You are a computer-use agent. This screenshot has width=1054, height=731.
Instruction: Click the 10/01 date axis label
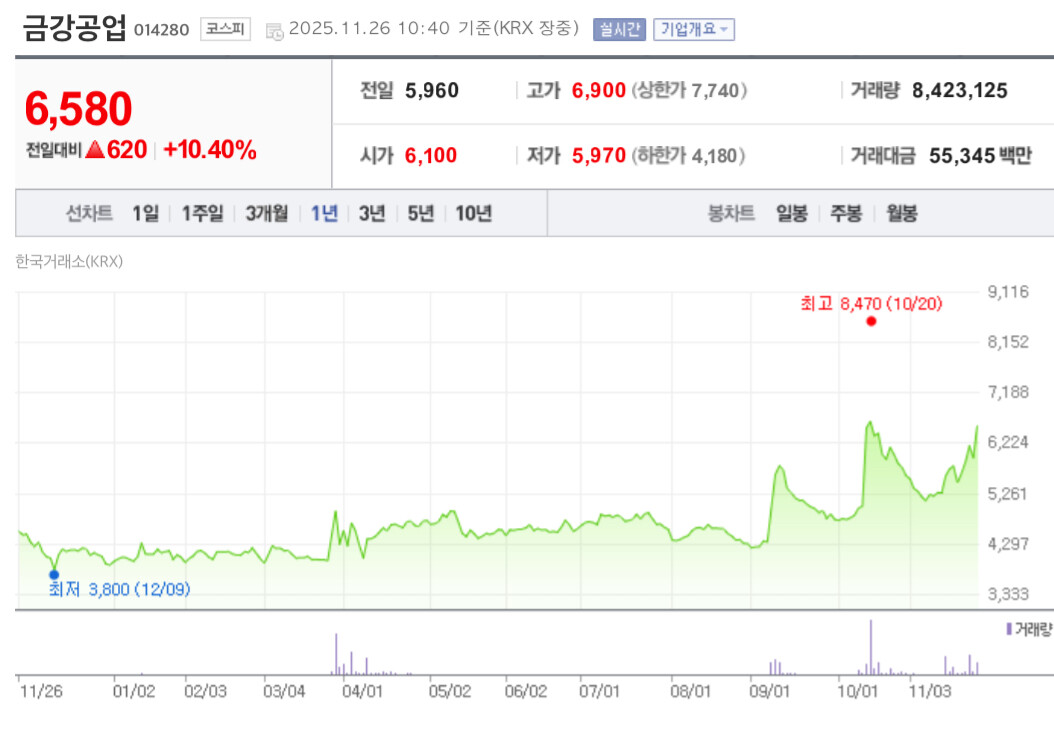857,691
